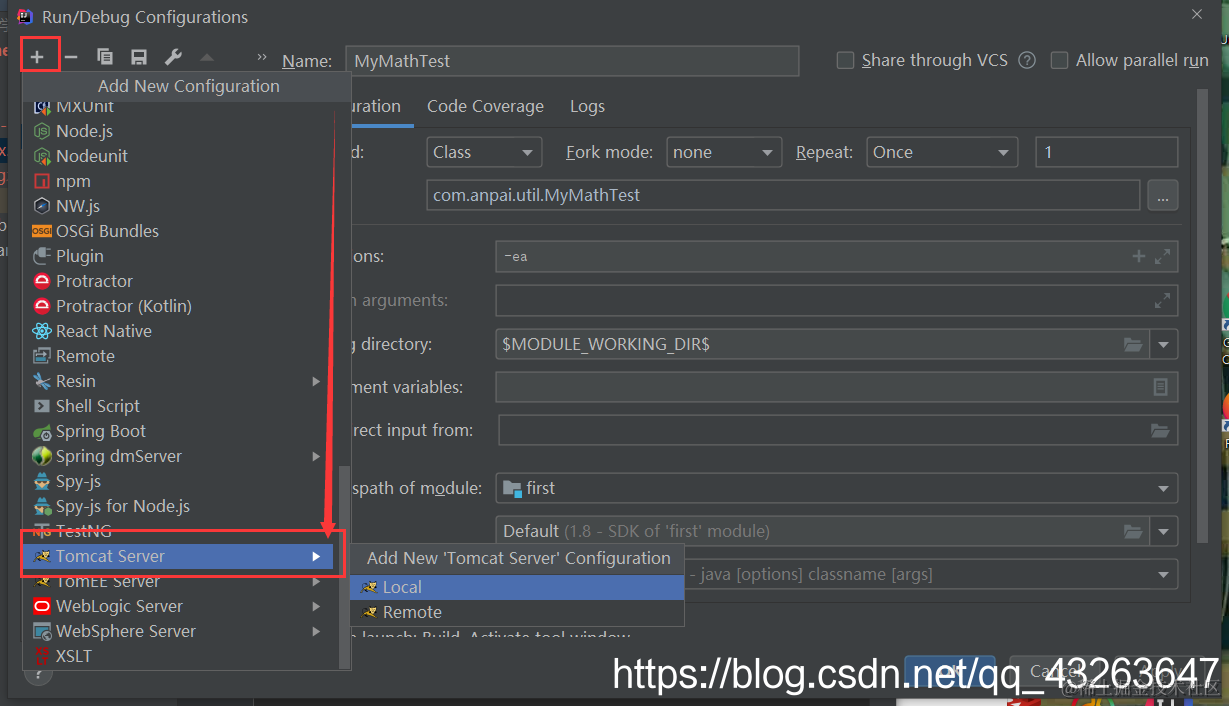Enable Allow parallel run checkbox
This screenshot has height=706, width=1229.
tap(1059, 60)
